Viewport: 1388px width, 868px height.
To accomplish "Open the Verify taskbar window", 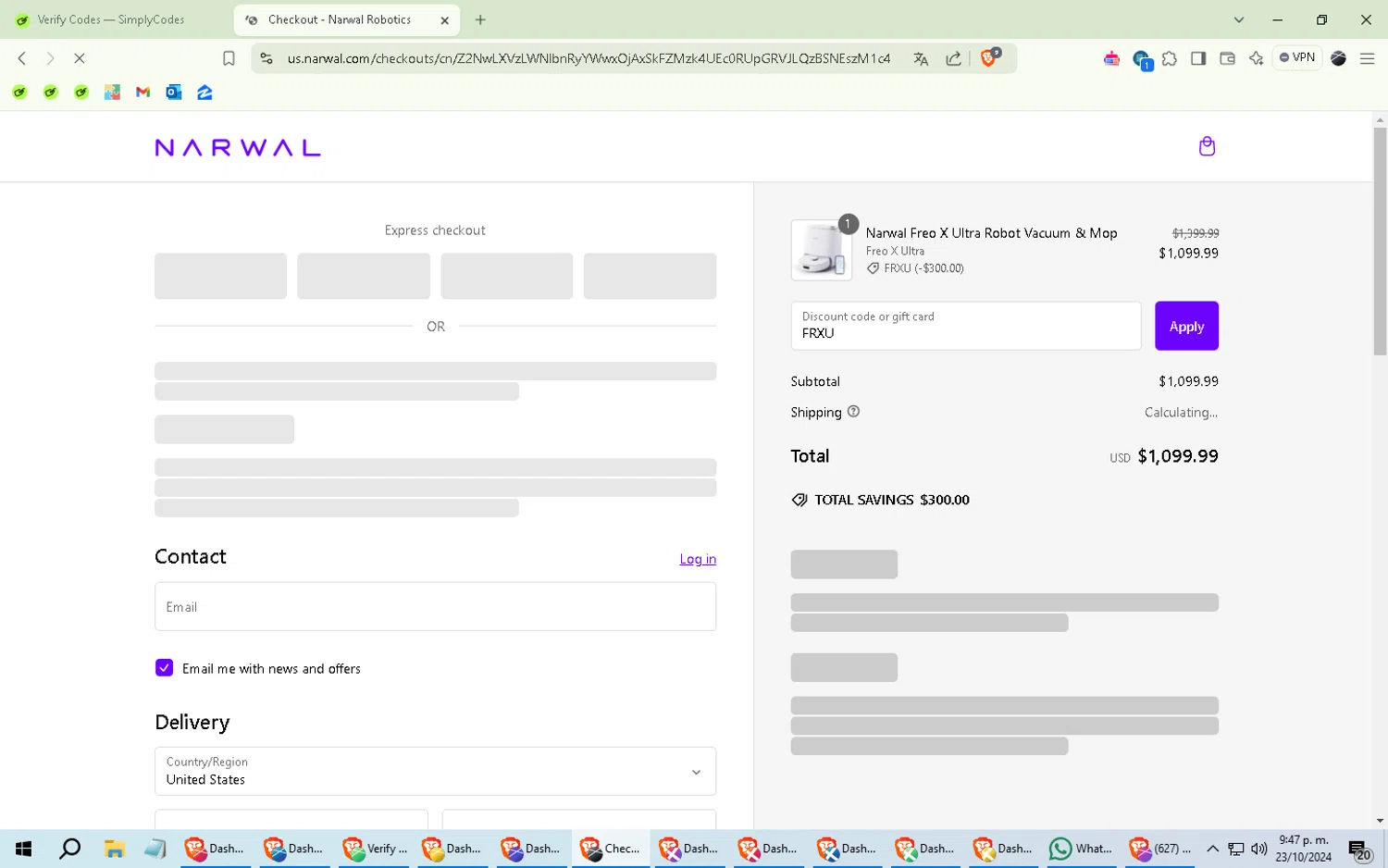I will coord(376,849).
